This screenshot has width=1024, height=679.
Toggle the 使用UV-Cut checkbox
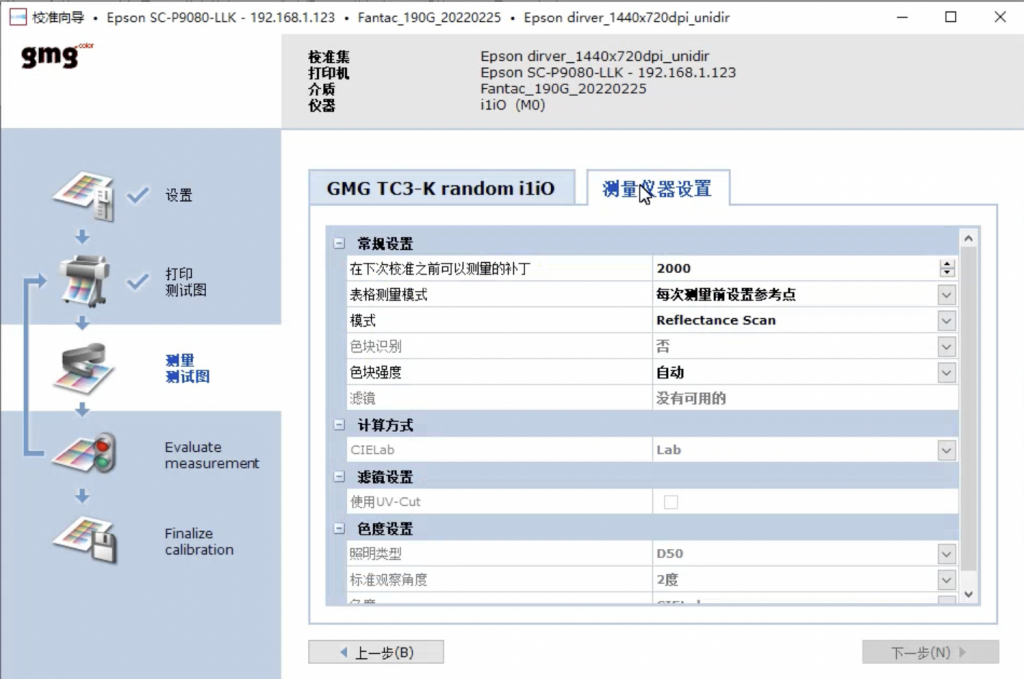tap(671, 502)
